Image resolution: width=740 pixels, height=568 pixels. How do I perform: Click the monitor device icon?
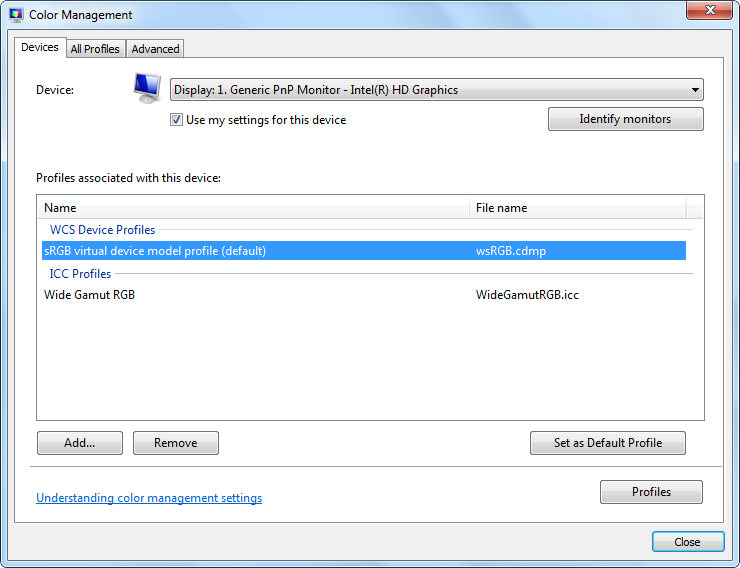click(147, 88)
